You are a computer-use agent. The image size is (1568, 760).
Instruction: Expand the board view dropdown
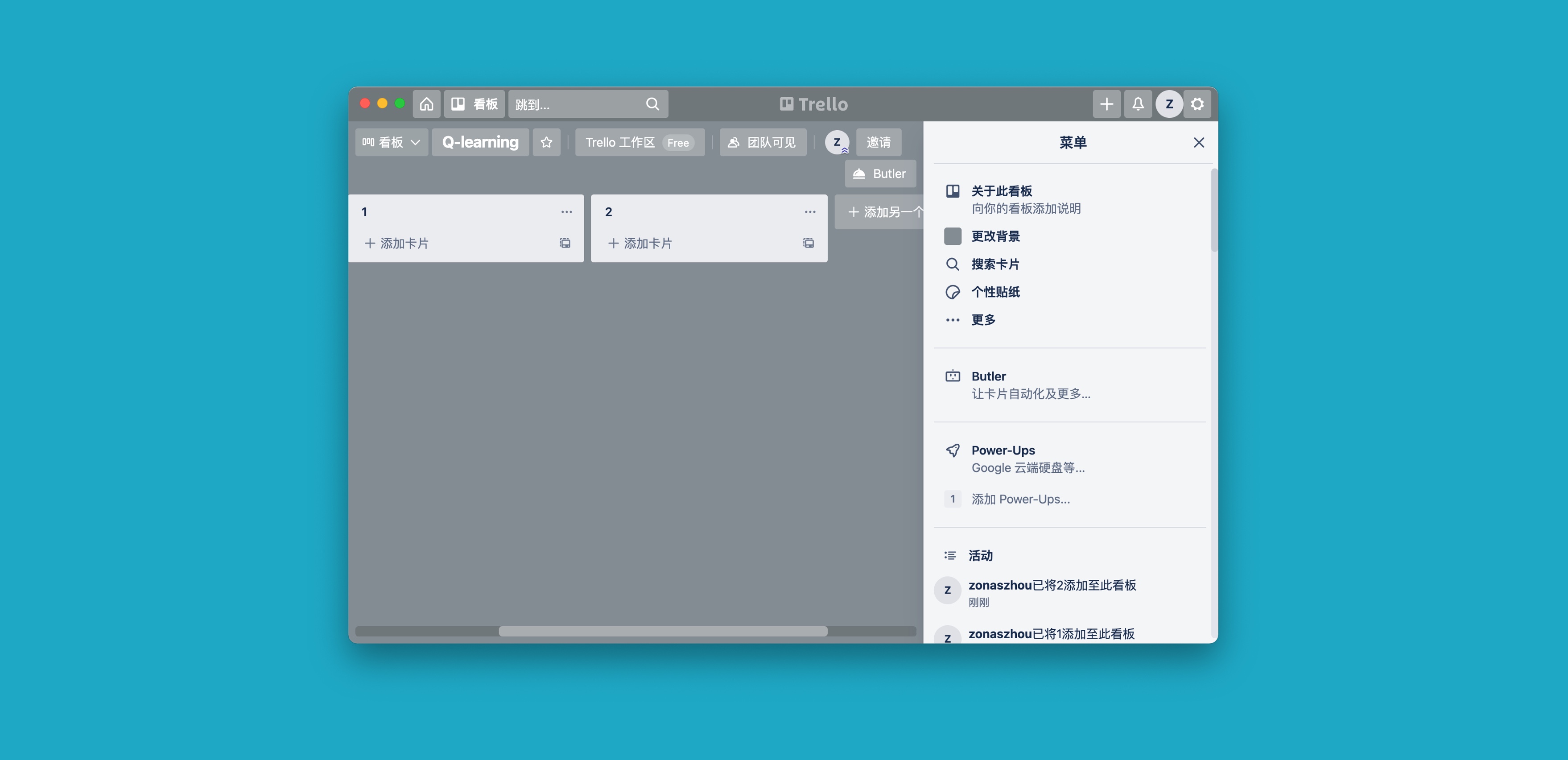point(392,142)
